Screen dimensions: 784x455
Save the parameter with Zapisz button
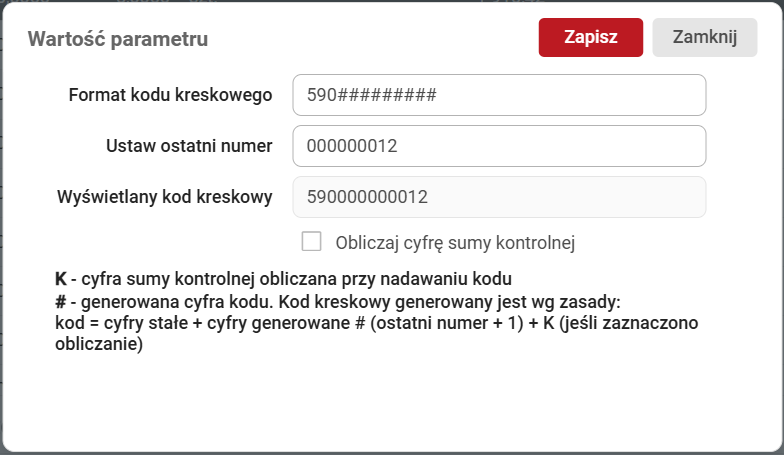point(590,38)
